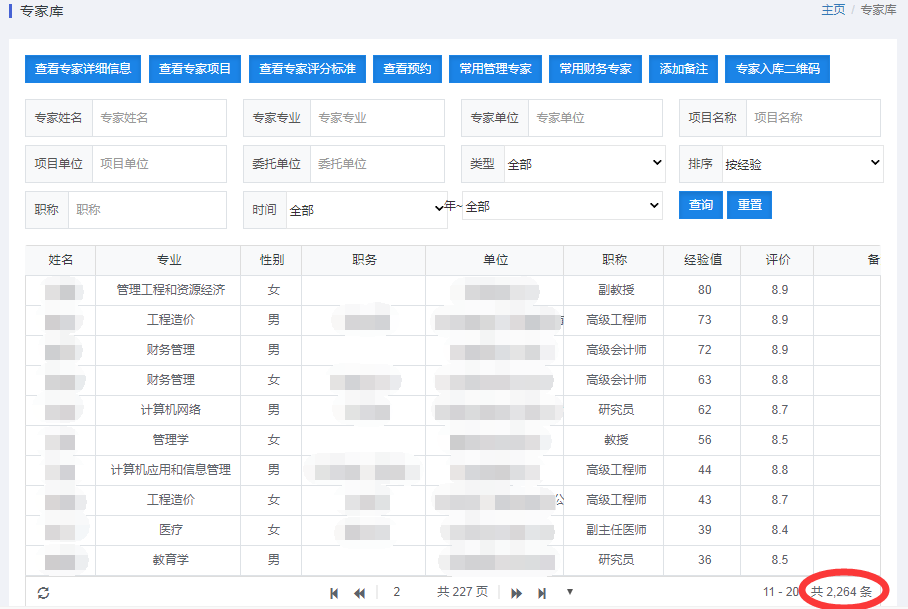Open the end year dropdown after 年~
Viewport: 908px width, 609px height.
[x=562, y=206]
